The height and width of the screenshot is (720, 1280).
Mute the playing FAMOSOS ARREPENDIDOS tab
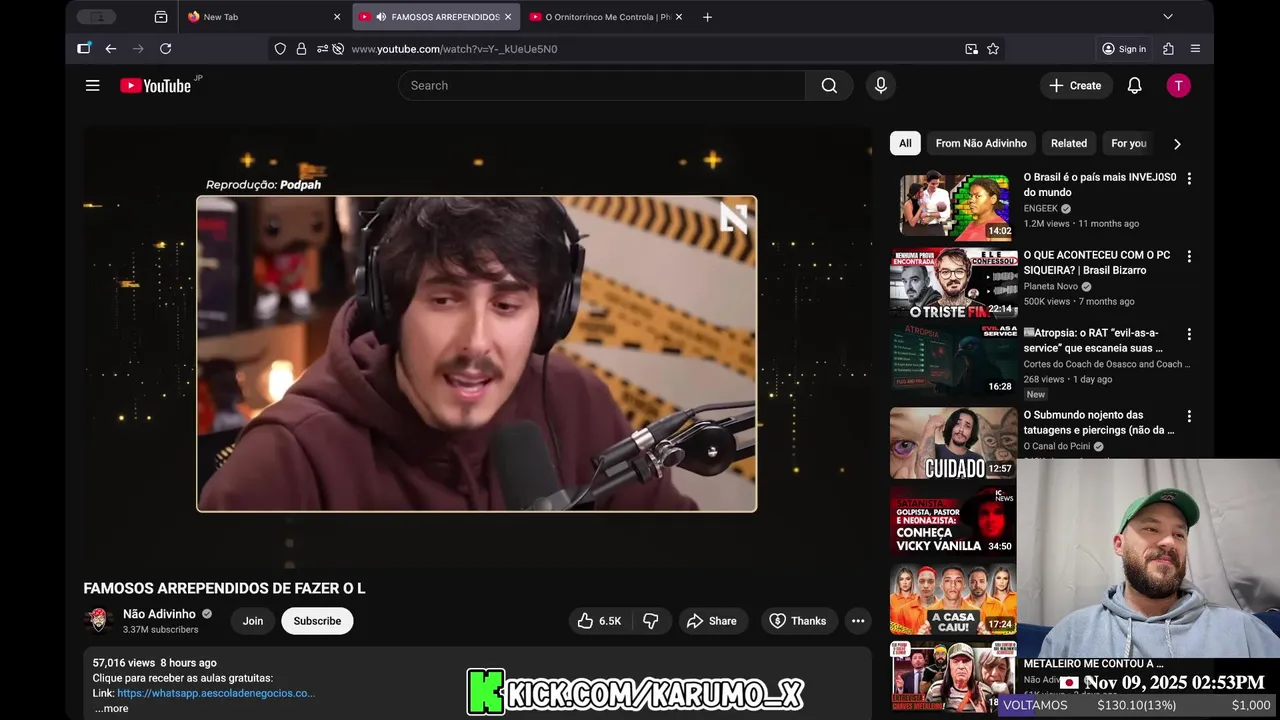click(x=381, y=17)
